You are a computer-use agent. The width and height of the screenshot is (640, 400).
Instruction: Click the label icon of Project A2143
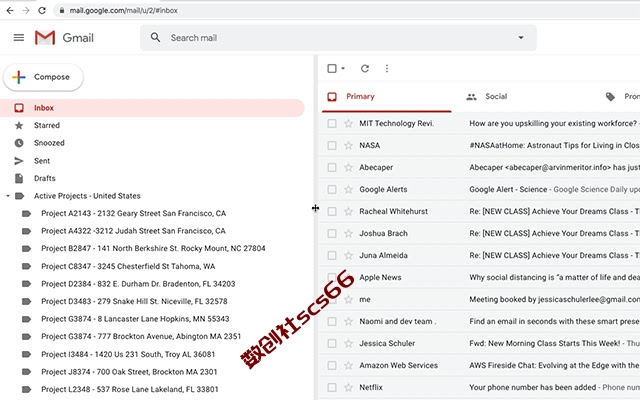pyautogui.click(x=26, y=213)
